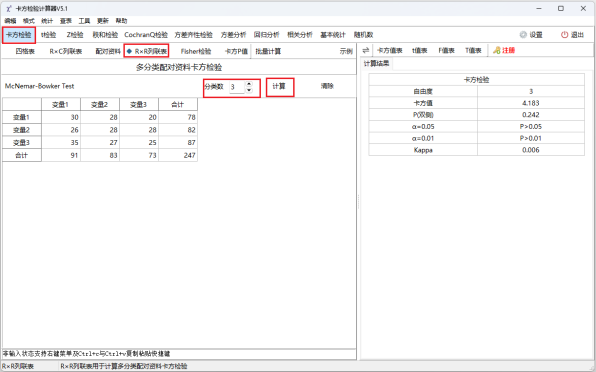596x372 pixels.
Task: Switch to the Z检验 tab
Action: pos(75,35)
